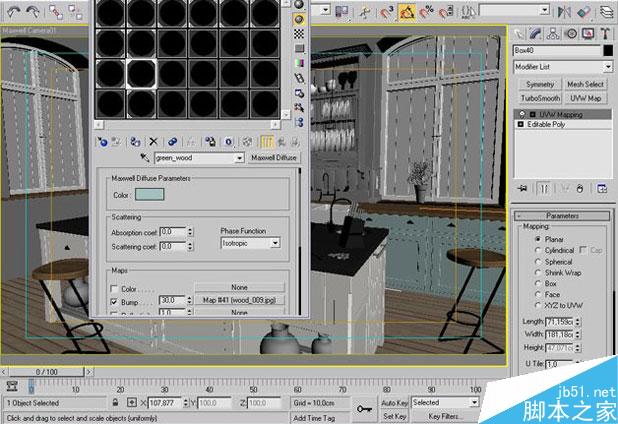Switch to the Hierarchy panel tab
The width and height of the screenshot is (618, 424).
point(553,34)
